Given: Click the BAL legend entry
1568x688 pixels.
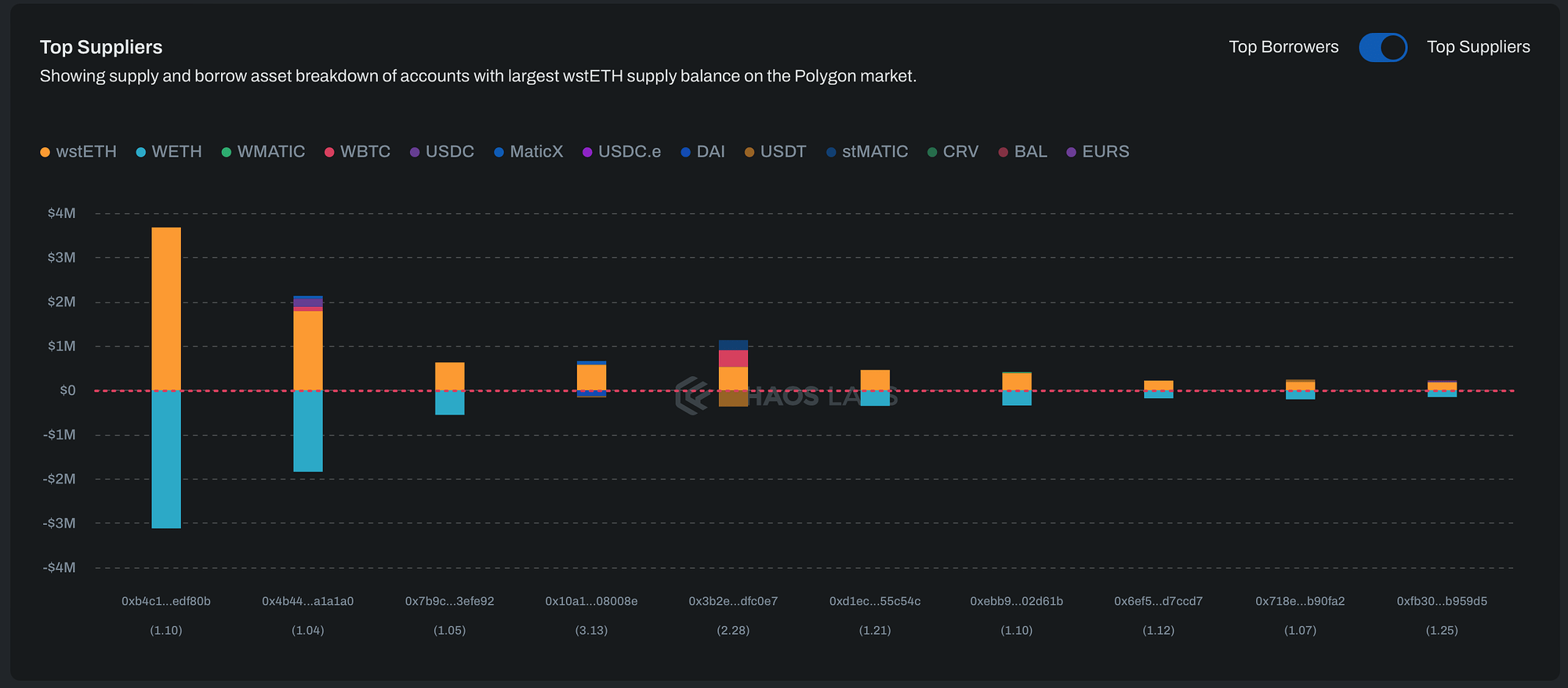Looking at the screenshot, I should pyautogui.click(x=1023, y=152).
